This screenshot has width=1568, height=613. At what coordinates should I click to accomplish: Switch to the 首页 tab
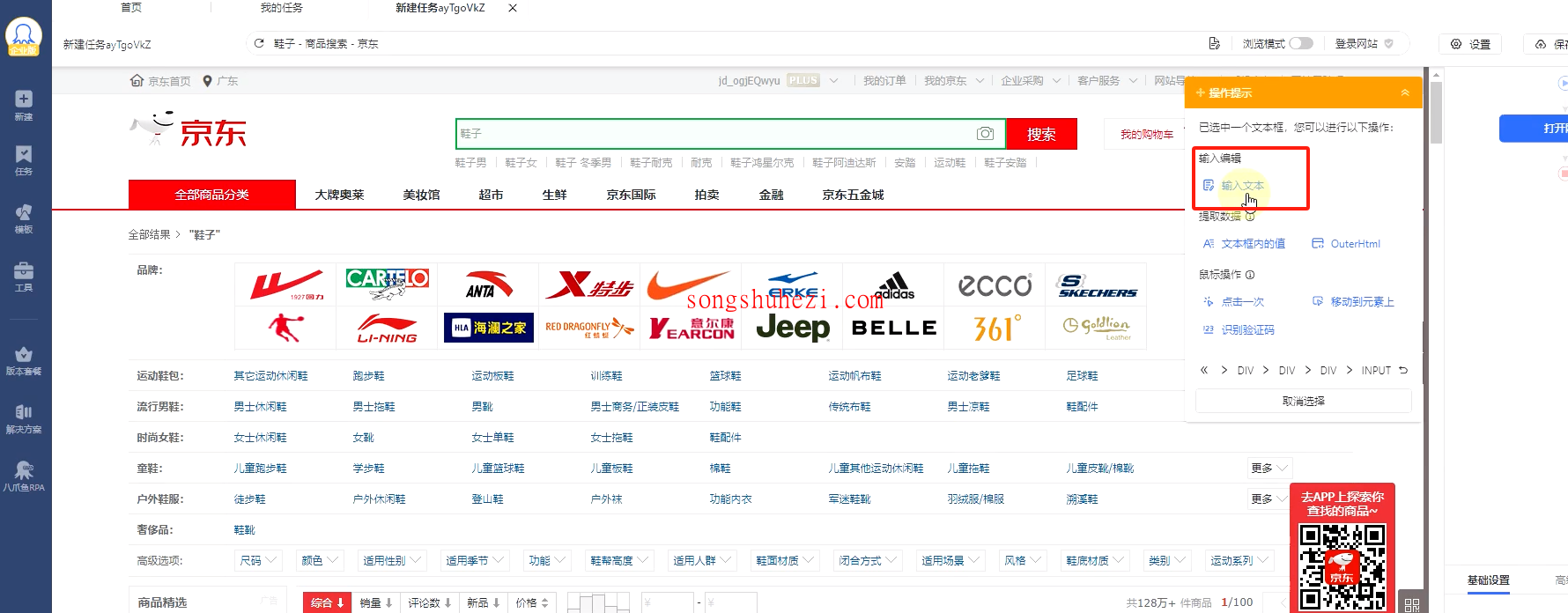click(131, 8)
